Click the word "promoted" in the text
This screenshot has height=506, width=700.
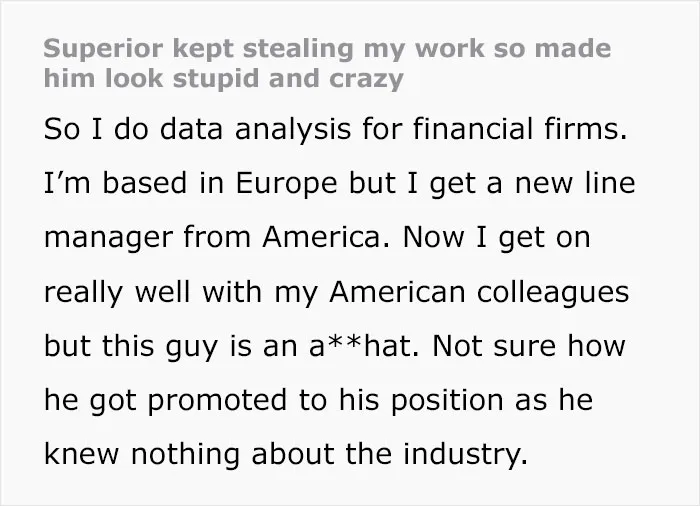(x=217, y=401)
